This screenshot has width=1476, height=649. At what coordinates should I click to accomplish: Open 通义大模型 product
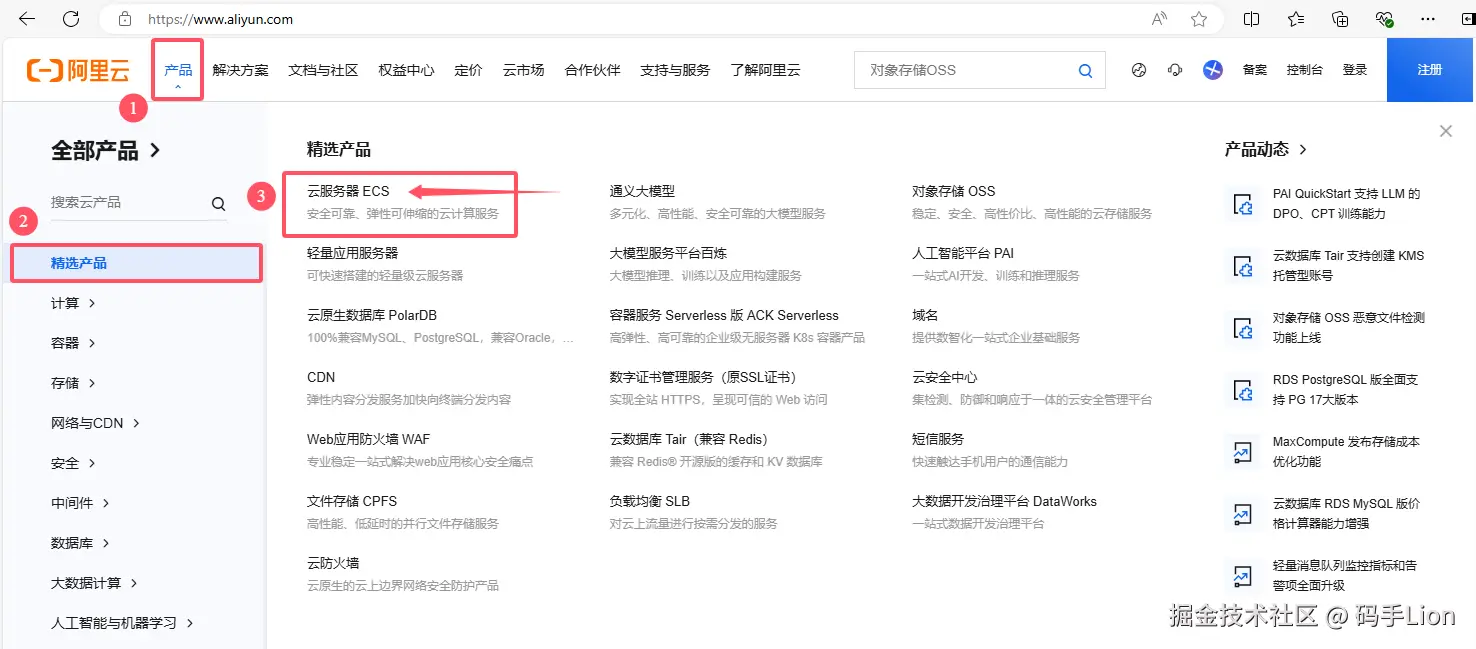point(642,191)
